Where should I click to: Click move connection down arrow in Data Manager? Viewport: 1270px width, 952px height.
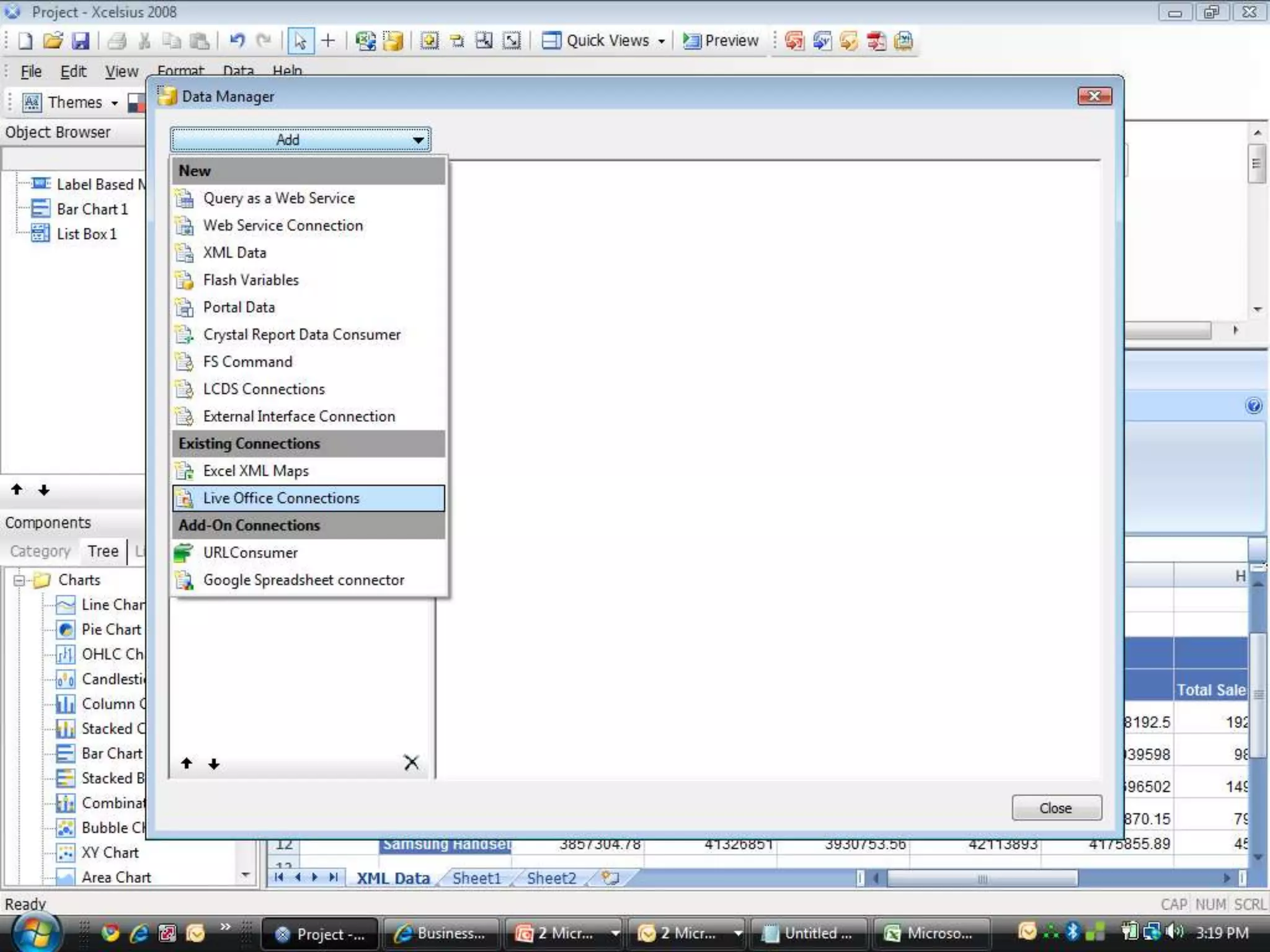coord(214,764)
